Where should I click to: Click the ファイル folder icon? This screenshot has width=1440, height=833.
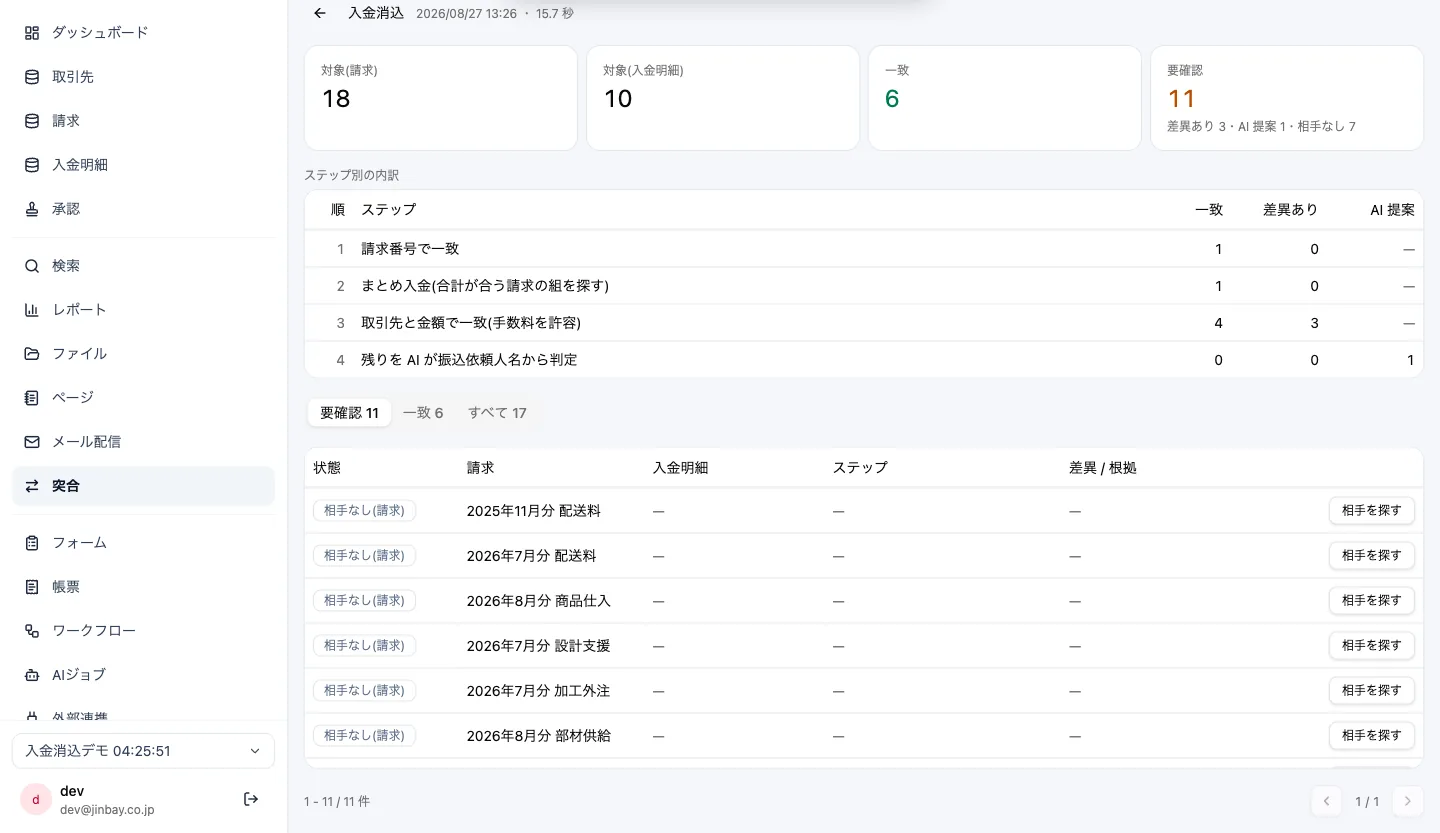pos(32,353)
